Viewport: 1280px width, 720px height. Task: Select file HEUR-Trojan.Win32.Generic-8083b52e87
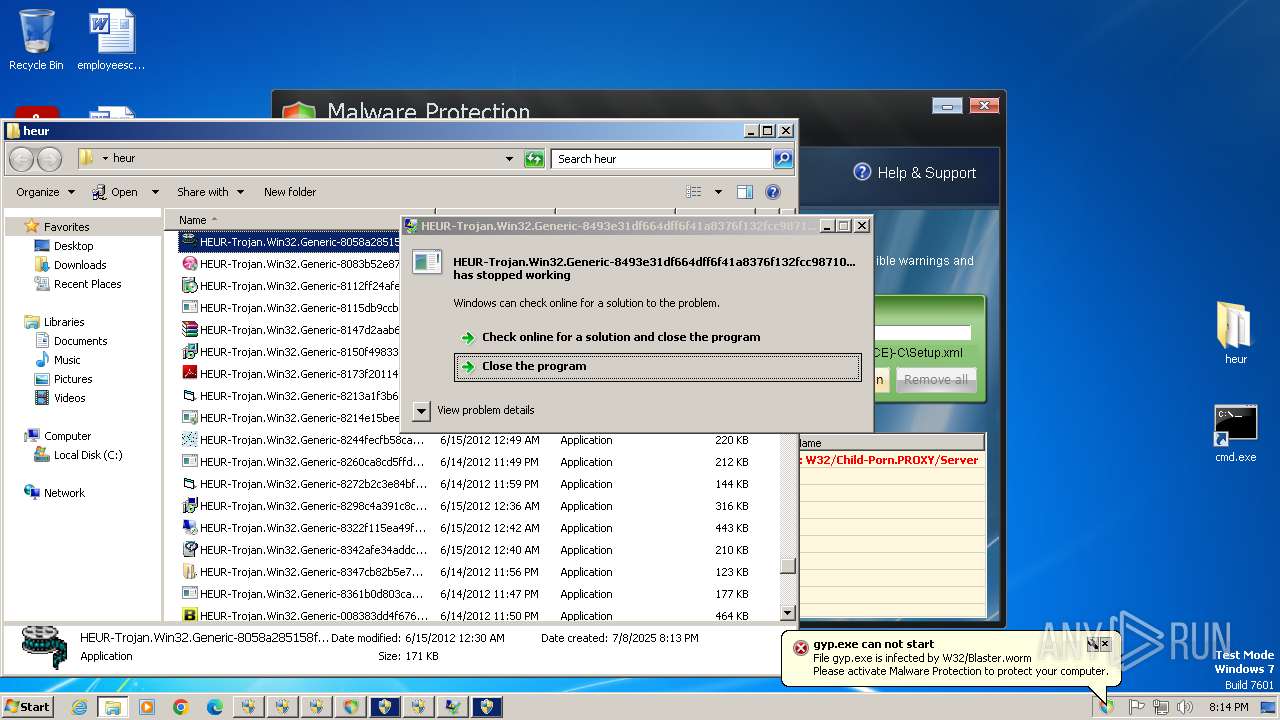(290, 264)
